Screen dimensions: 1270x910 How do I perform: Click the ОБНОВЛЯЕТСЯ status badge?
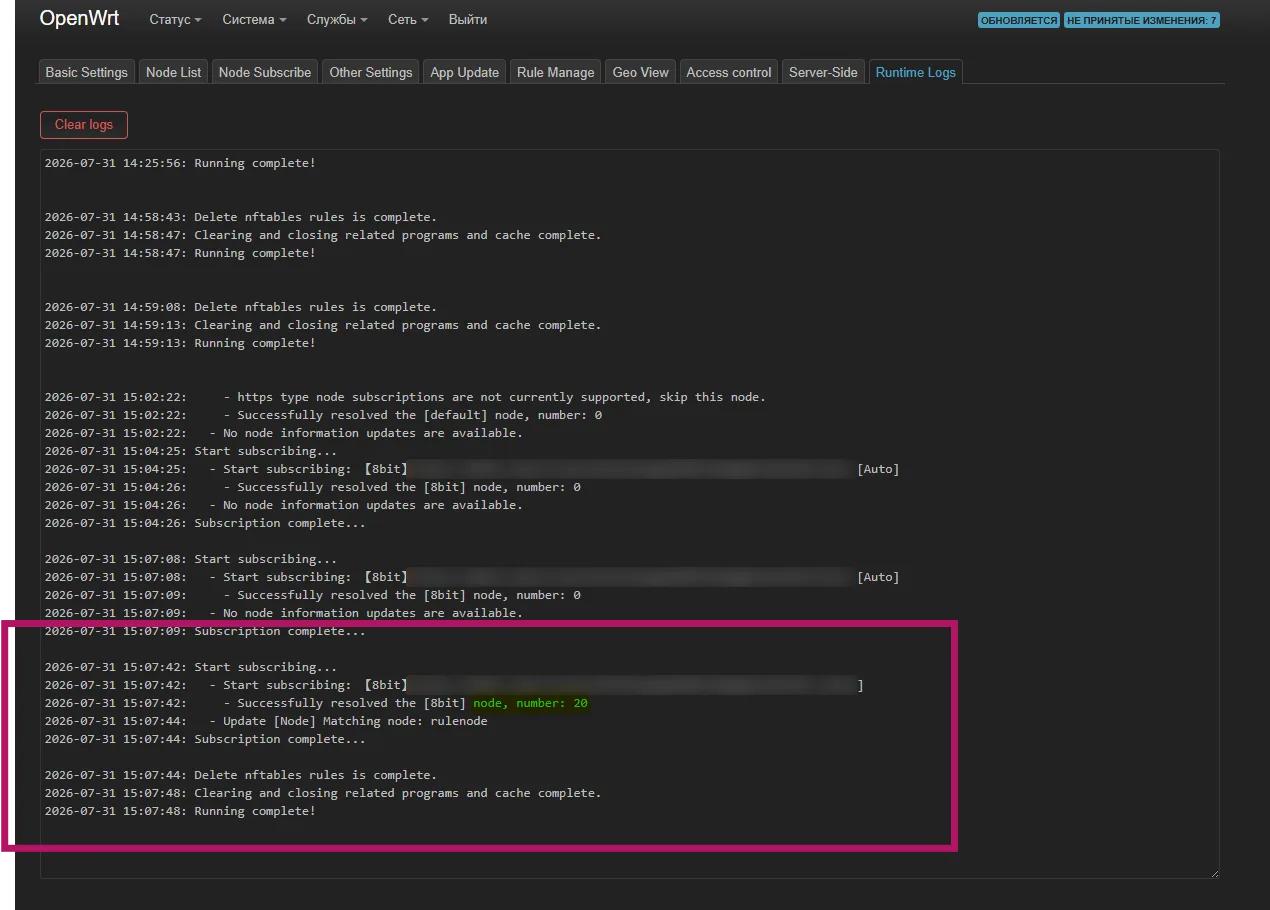[x=1019, y=20]
